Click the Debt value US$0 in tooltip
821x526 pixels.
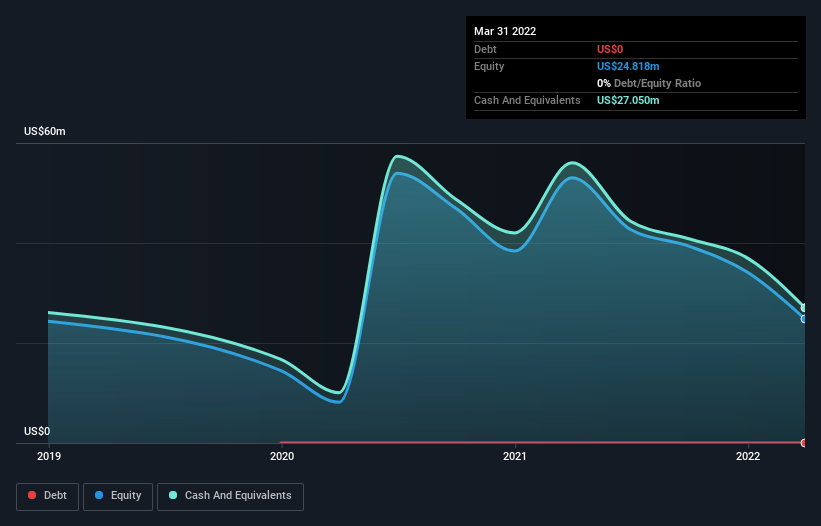pyautogui.click(x=610, y=49)
